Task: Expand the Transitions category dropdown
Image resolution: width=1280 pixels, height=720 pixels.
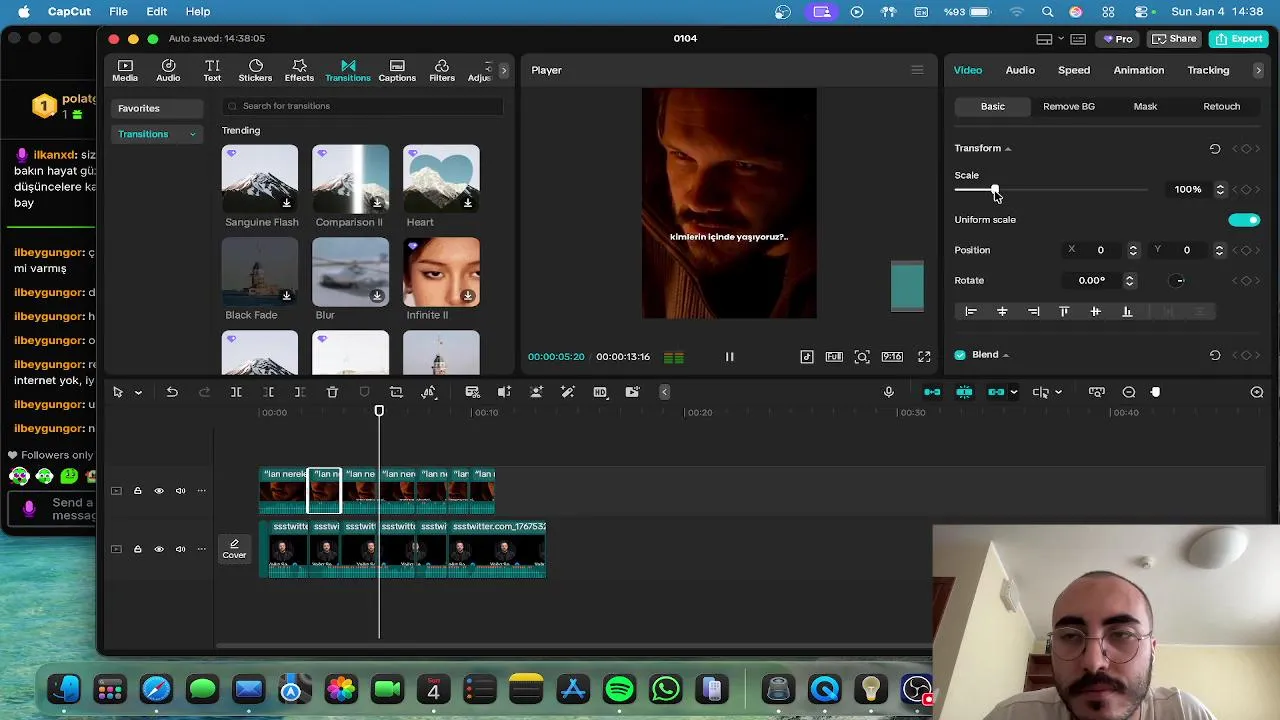Action: 192,134
